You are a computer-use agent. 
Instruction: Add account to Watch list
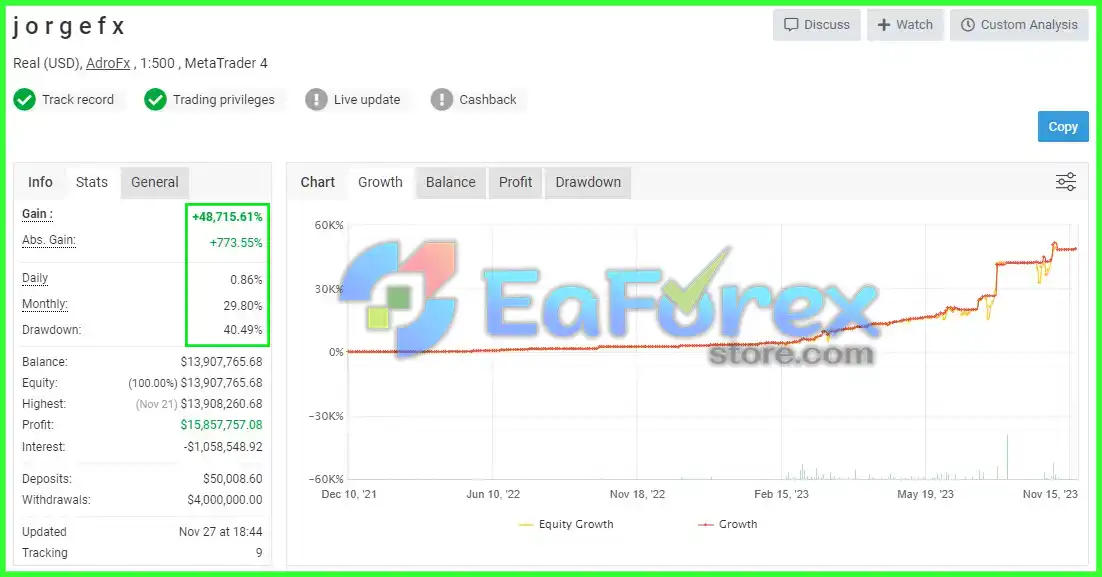(905, 25)
